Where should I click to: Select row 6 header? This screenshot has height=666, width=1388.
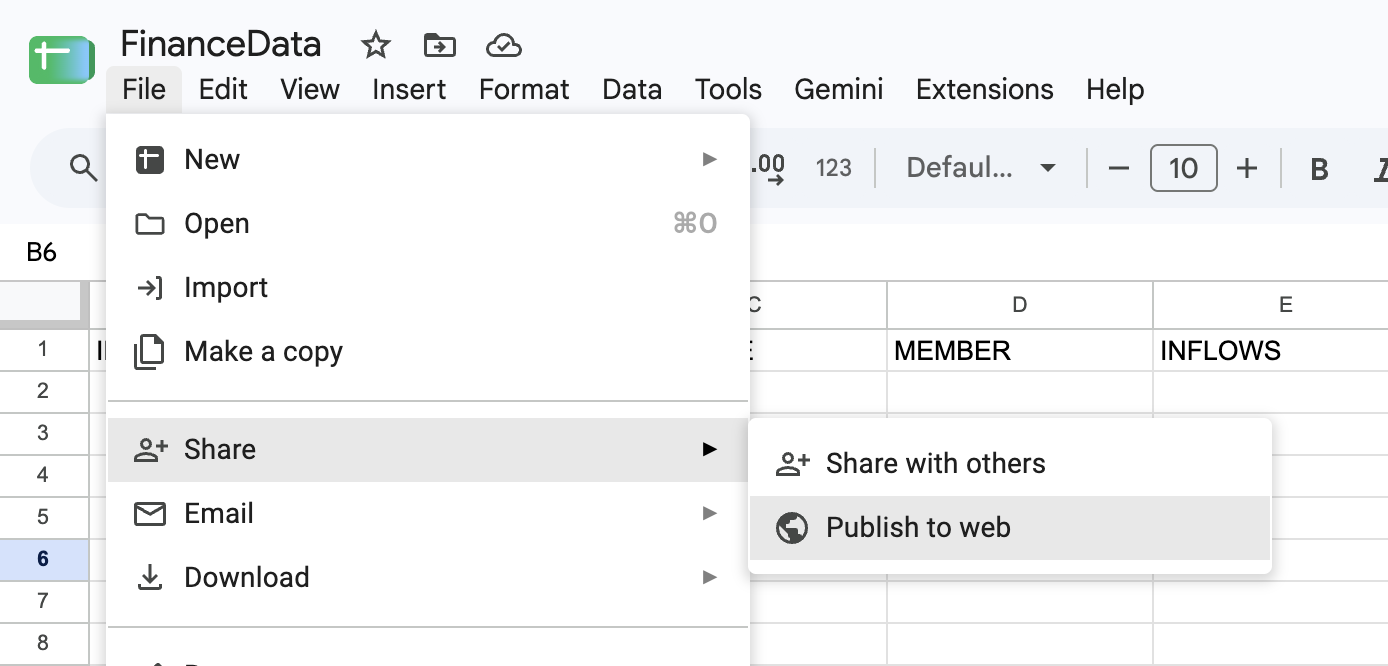click(x=43, y=559)
